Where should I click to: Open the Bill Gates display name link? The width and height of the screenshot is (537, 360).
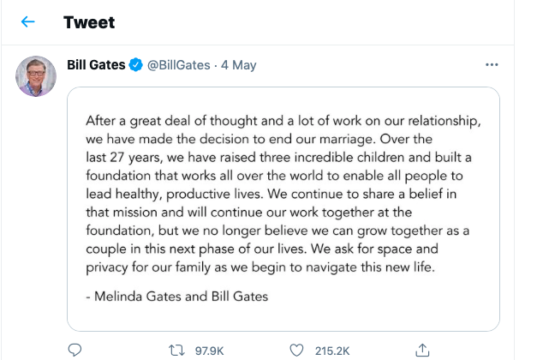pos(96,65)
